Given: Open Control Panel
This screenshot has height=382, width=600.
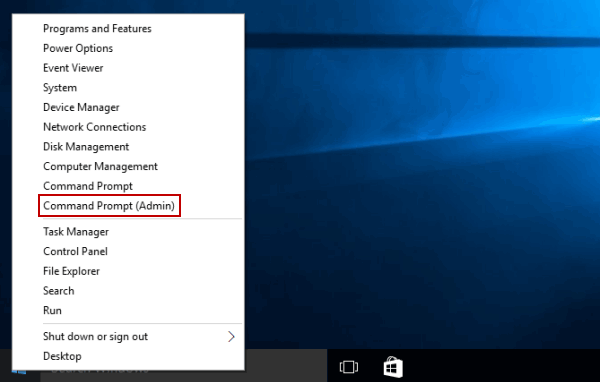Looking at the screenshot, I should [x=75, y=251].
